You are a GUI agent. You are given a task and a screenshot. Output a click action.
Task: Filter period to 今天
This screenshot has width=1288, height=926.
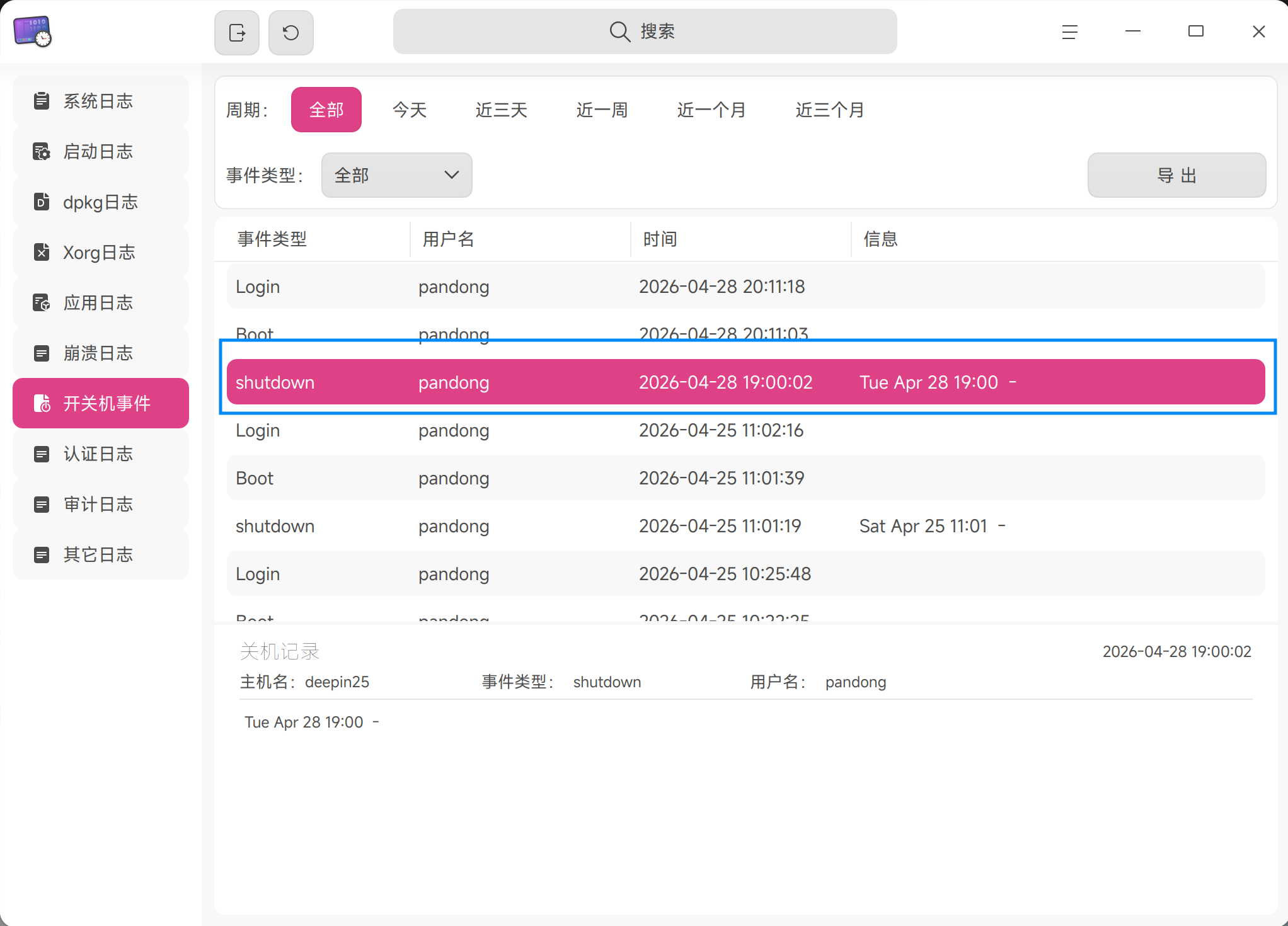pos(410,110)
